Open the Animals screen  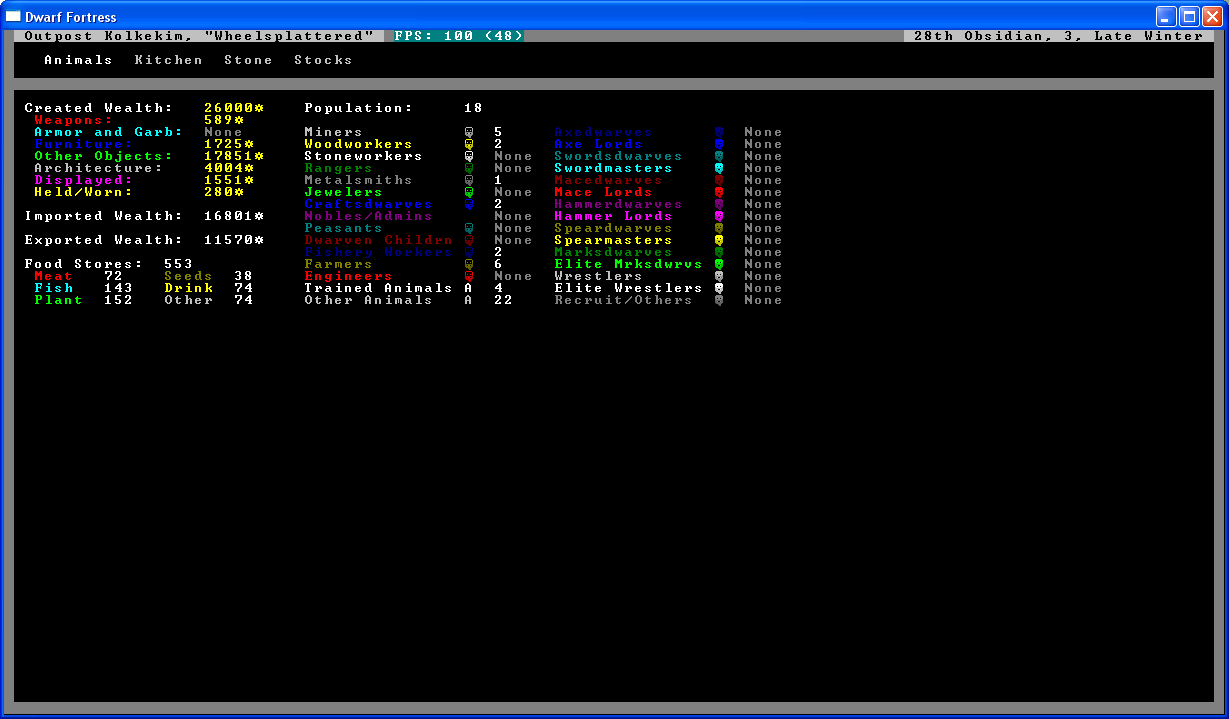tap(78, 60)
